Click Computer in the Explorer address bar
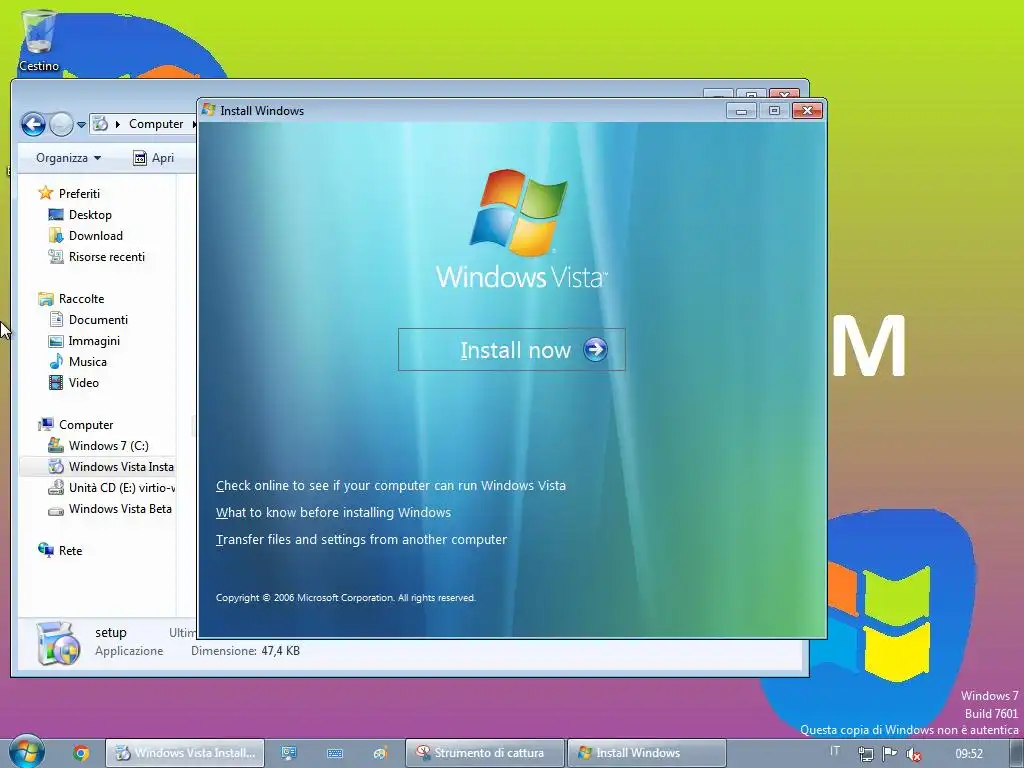The width and height of the screenshot is (1024, 768). (155, 124)
